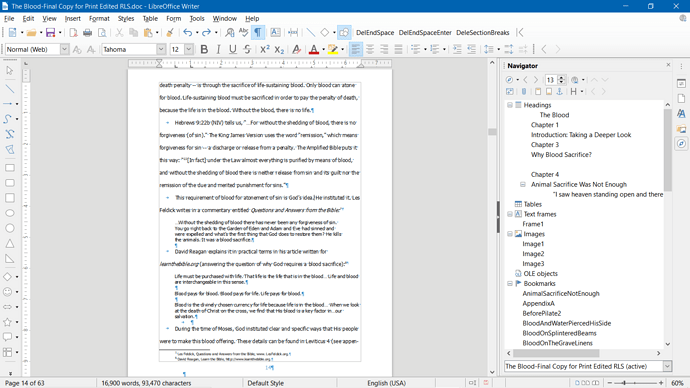Open the Format menu

click(99, 18)
